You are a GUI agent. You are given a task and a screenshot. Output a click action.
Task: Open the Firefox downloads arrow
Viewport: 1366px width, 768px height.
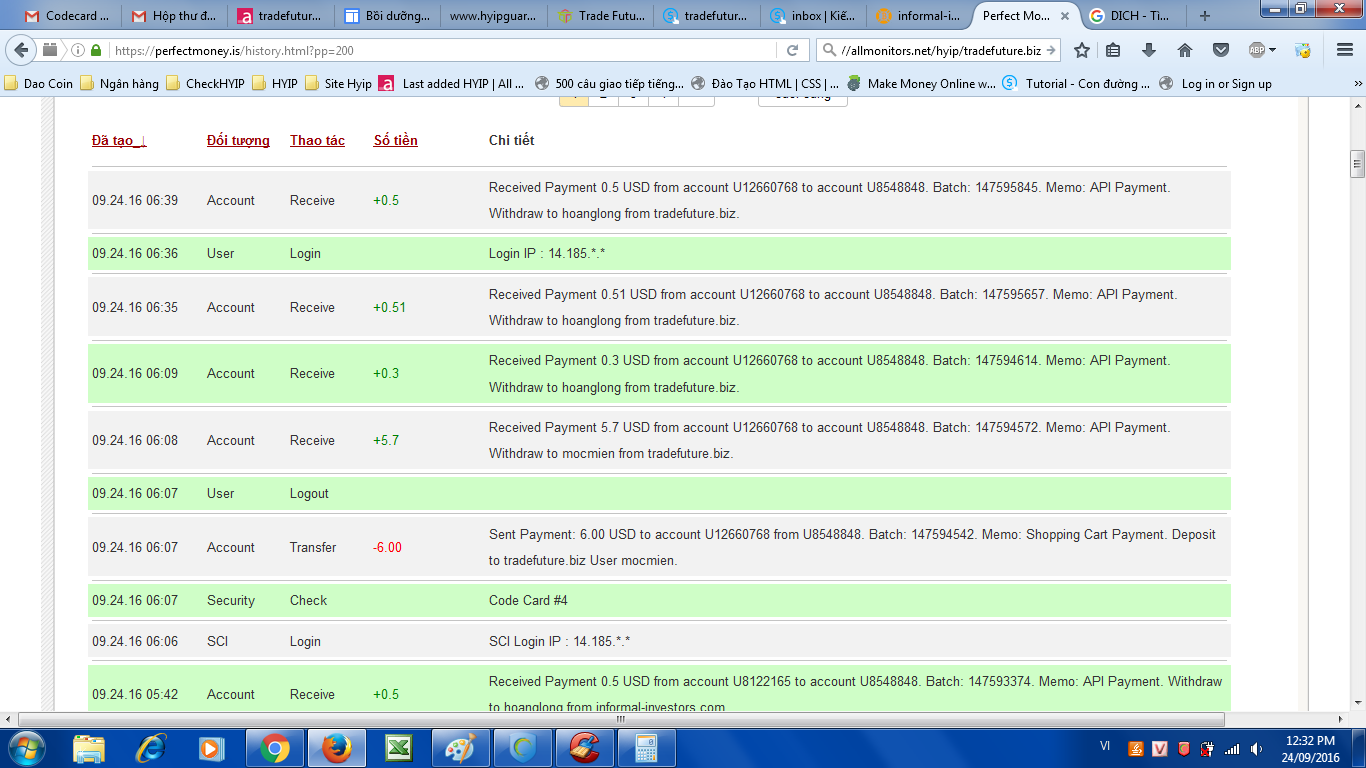pyautogui.click(x=1149, y=50)
